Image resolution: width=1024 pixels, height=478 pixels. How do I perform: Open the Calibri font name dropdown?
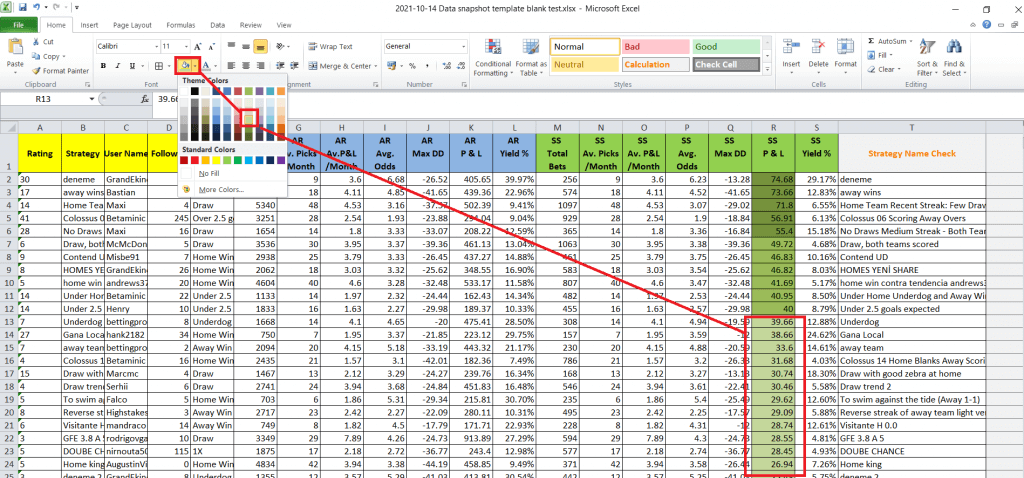[x=154, y=46]
